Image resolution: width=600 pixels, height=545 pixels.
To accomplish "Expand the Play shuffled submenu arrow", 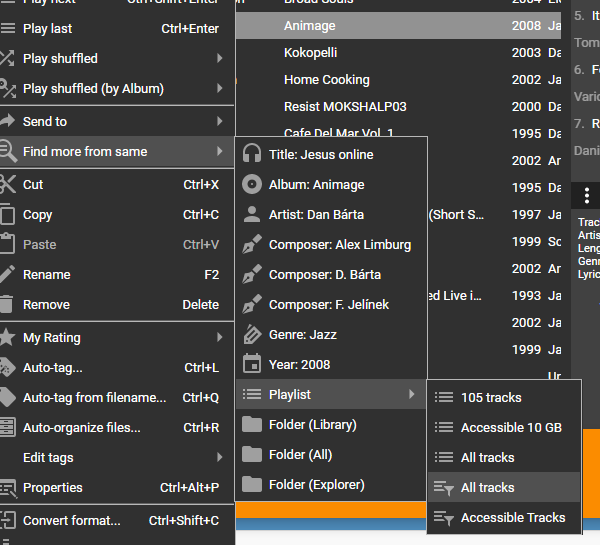I will click(220, 58).
